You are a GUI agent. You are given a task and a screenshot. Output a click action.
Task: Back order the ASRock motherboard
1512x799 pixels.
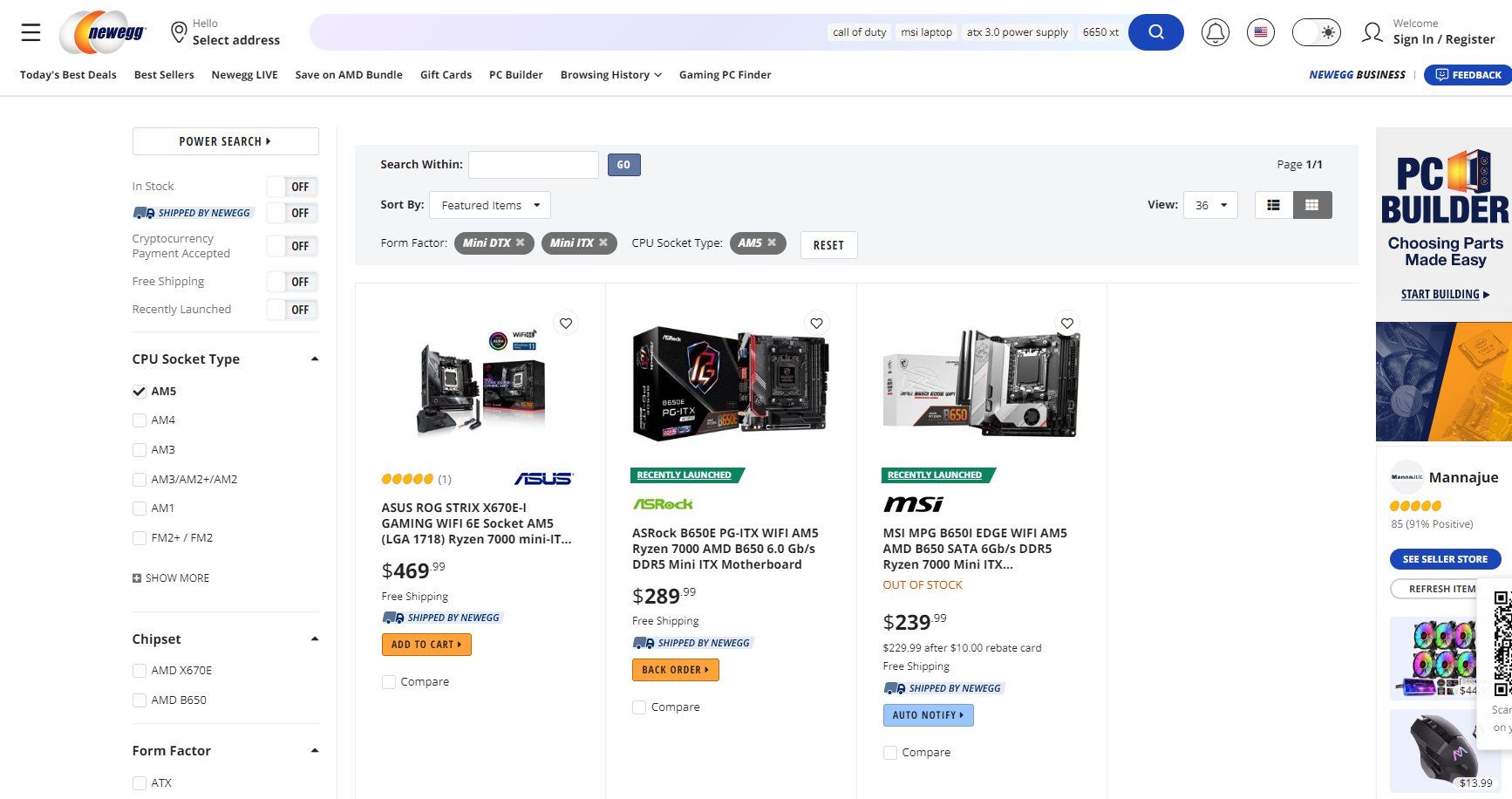pyautogui.click(x=676, y=670)
